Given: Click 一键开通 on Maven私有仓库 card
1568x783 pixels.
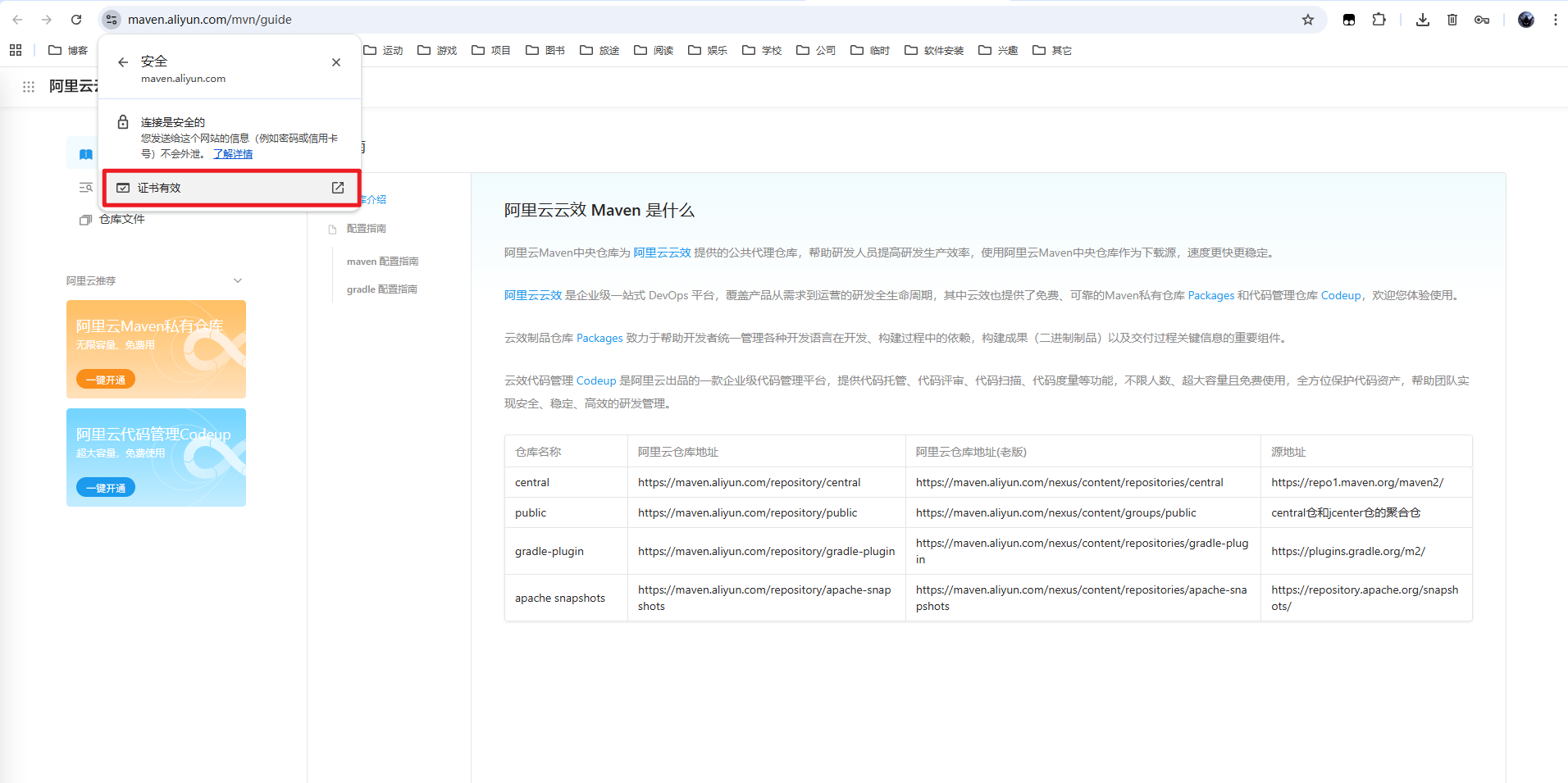Looking at the screenshot, I should [x=106, y=380].
